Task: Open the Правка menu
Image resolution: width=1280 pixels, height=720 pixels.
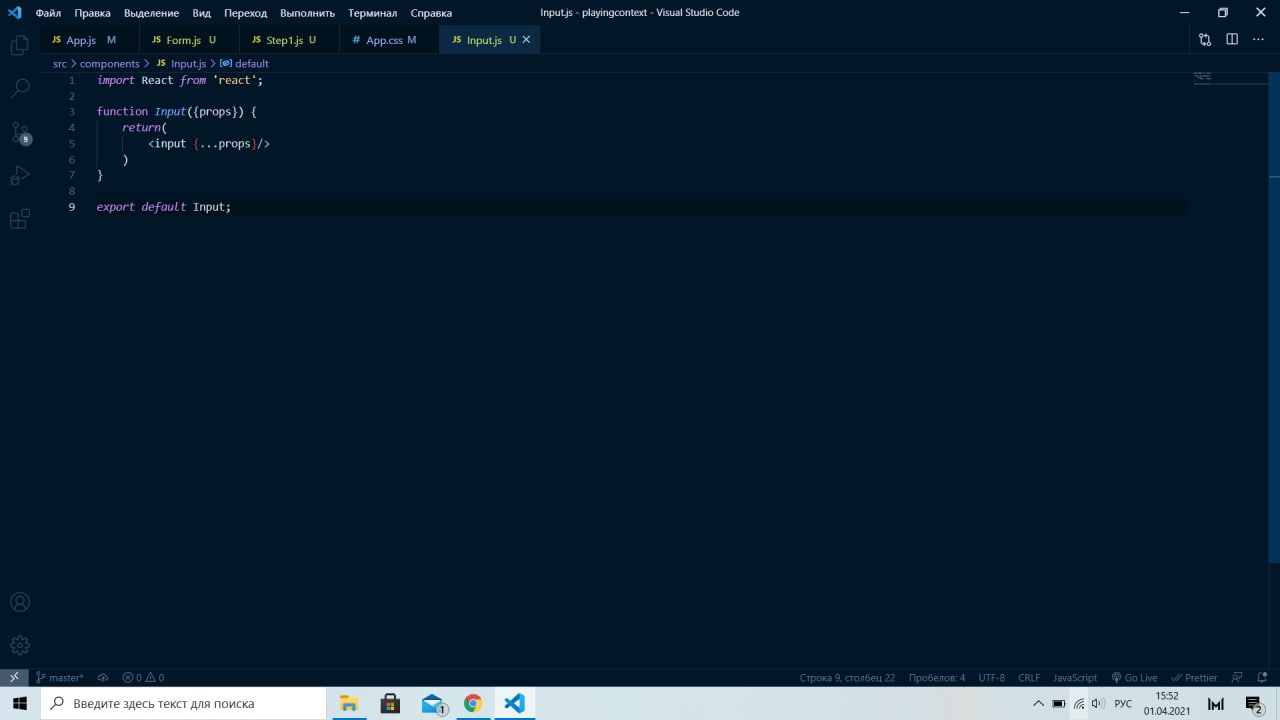Action: (92, 13)
